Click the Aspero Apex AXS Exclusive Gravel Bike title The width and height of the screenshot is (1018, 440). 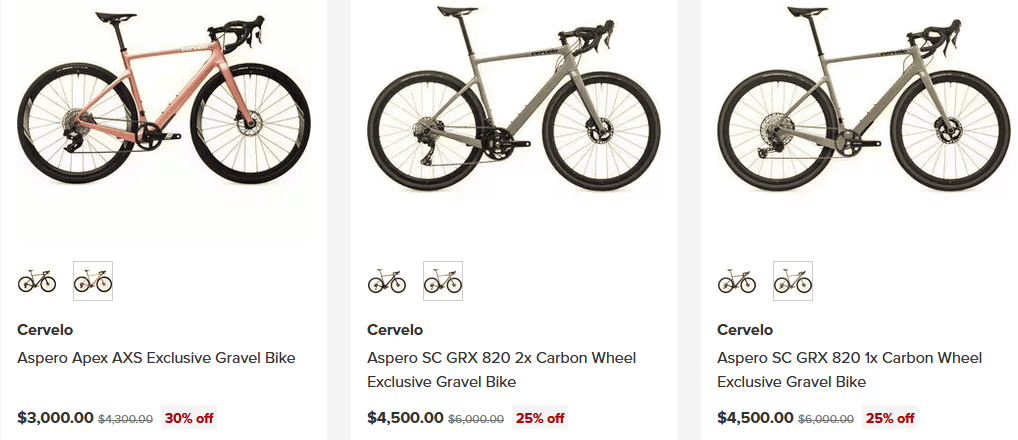tap(156, 358)
